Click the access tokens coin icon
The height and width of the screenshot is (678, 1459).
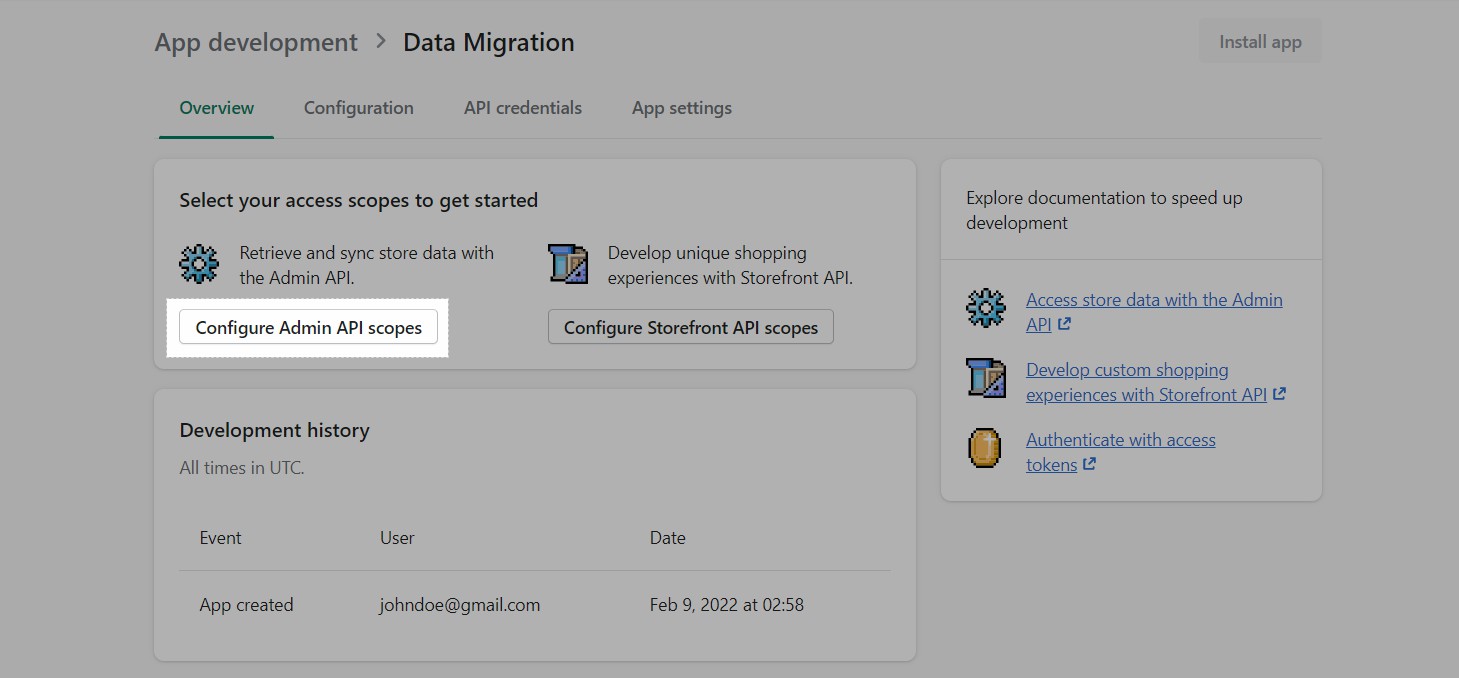(984, 449)
